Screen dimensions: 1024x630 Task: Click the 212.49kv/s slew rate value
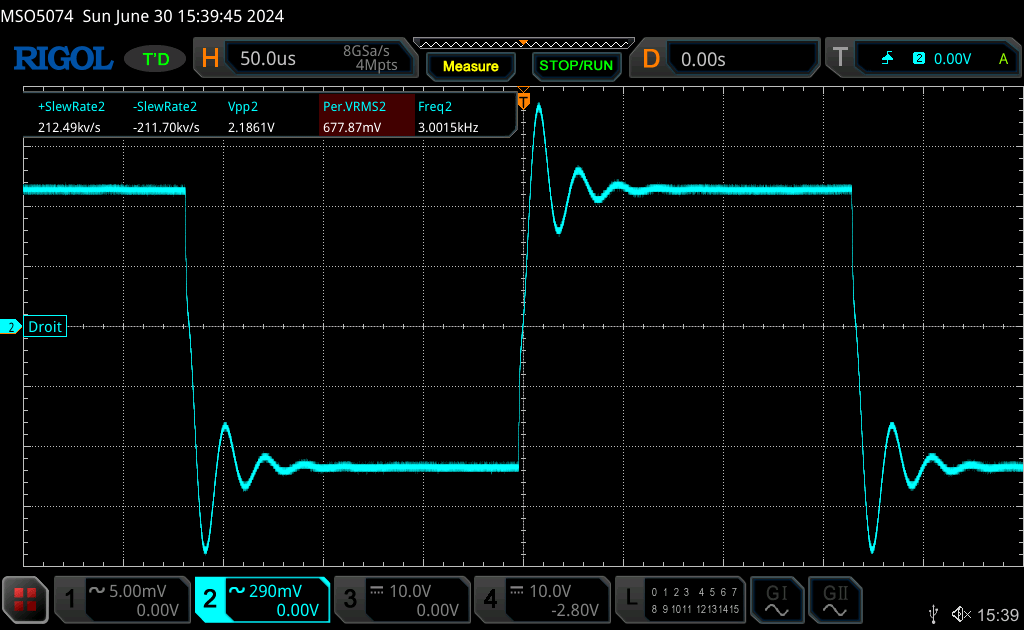(69, 127)
